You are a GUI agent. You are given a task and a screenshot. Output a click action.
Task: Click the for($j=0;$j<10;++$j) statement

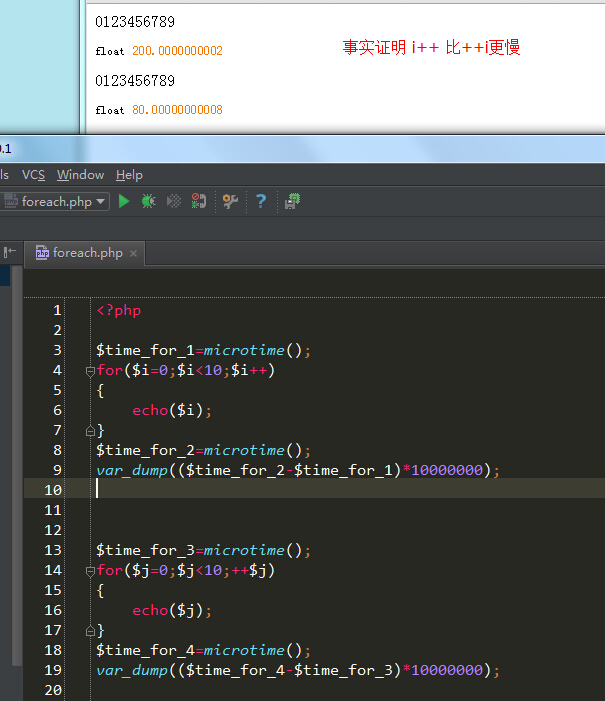186,570
